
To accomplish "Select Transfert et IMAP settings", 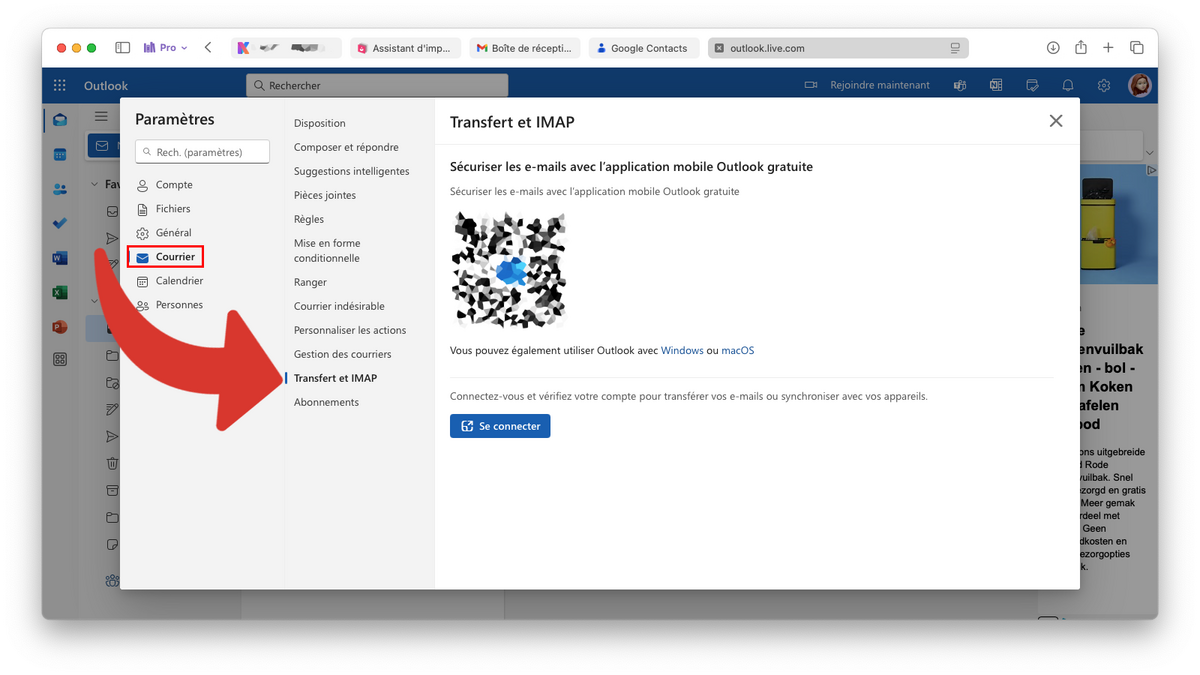I will 335,378.
